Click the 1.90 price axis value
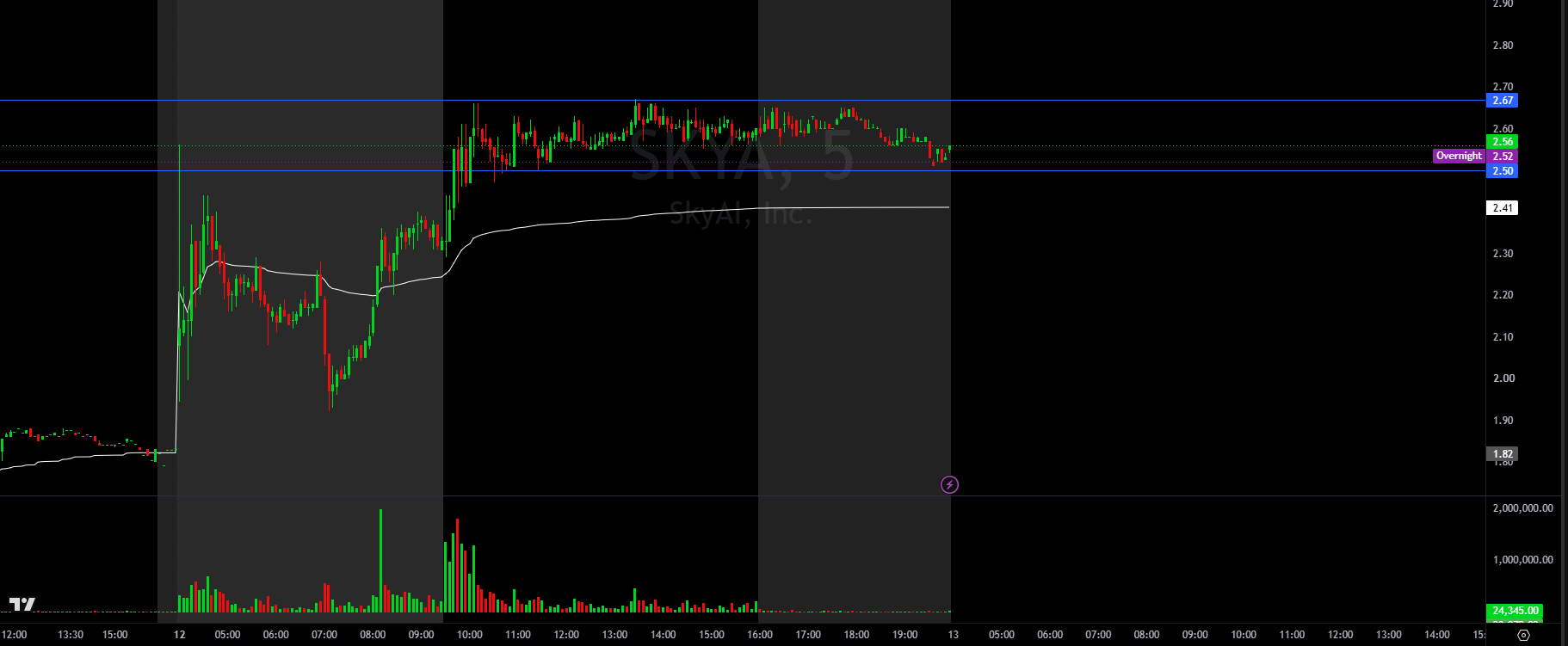Viewport: 1568px width, 646px height. click(x=1503, y=421)
